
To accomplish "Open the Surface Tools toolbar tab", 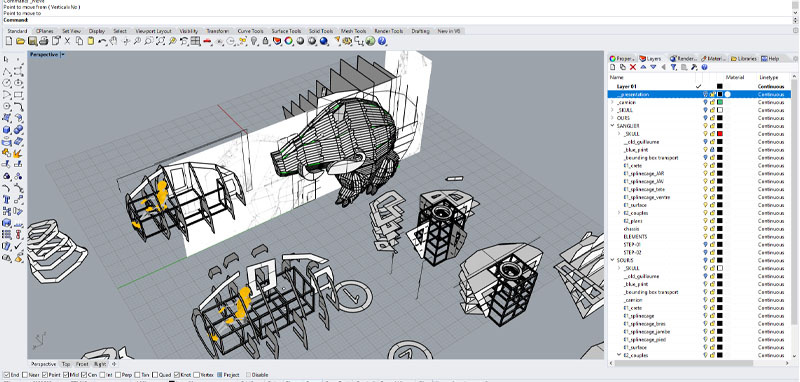I will pos(286,31).
